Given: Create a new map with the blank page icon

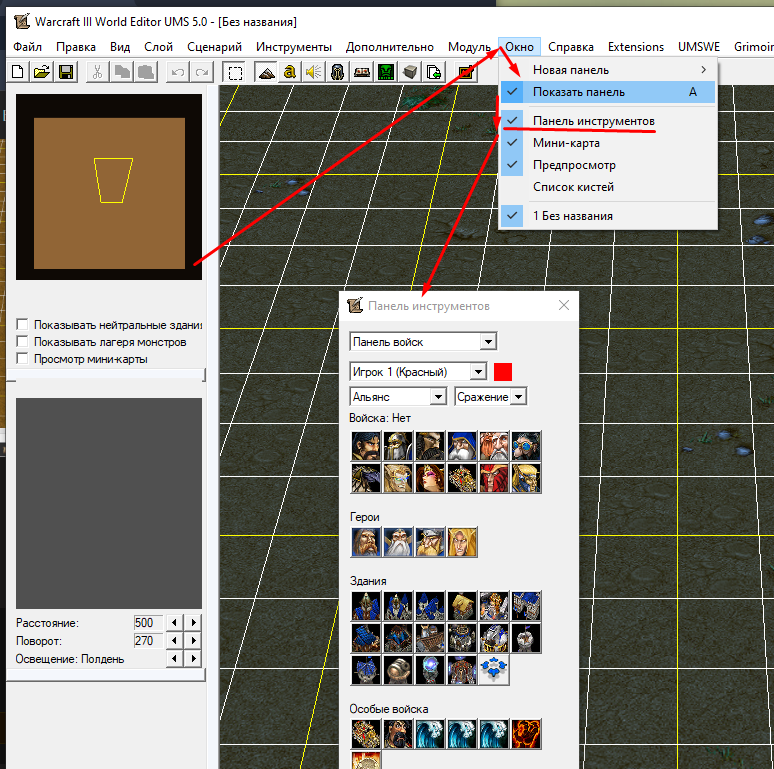Looking at the screenshot, I should point(18,72).
